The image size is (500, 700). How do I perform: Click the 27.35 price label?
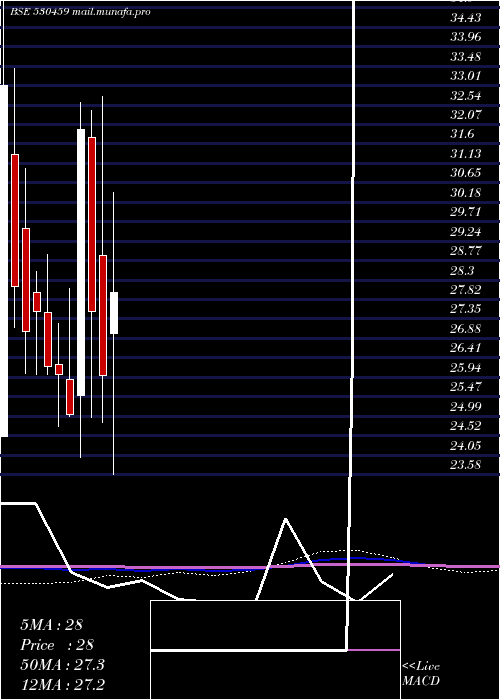pyautogui.click(x=466, y=309)
